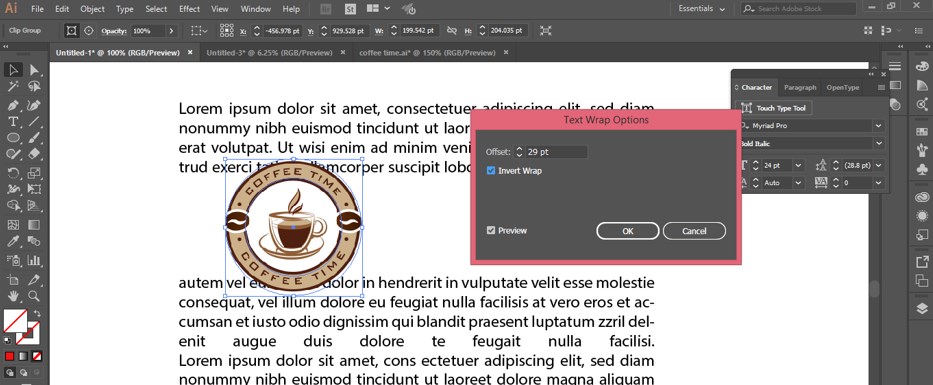Open the Window menu
This screenshot has height=385, width=933.
coord(256,9)
